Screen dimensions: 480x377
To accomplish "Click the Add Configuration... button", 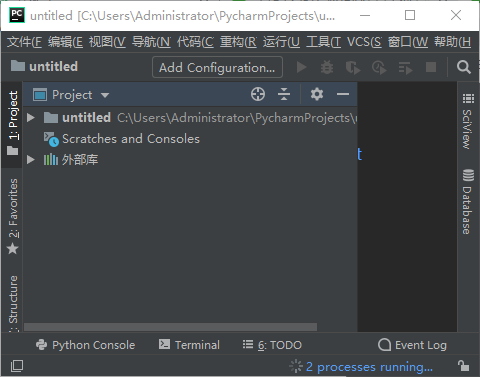I will pos(217,67).
